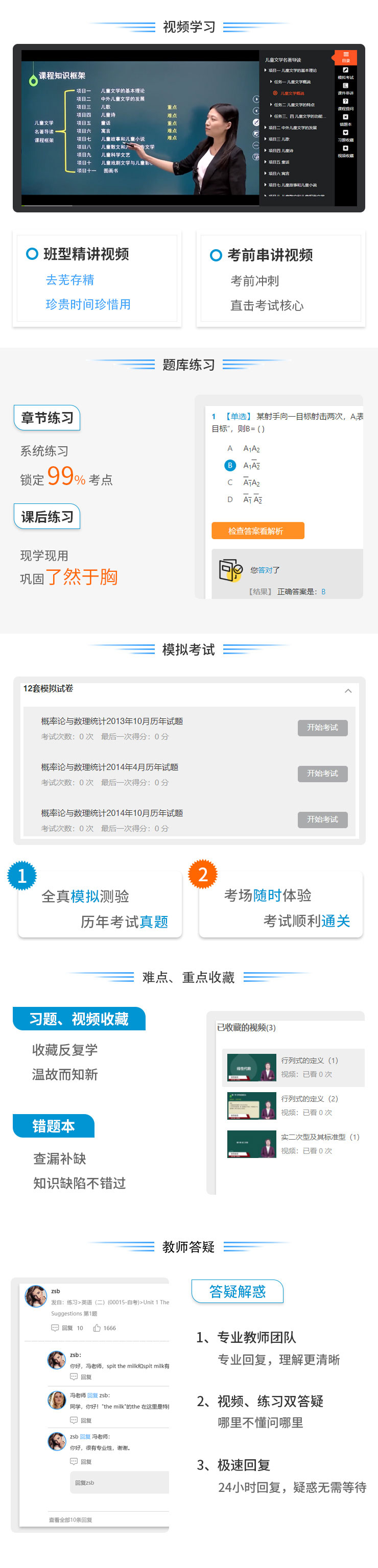Click the 检查答案看解析 orange button

(x=257, y=531)
